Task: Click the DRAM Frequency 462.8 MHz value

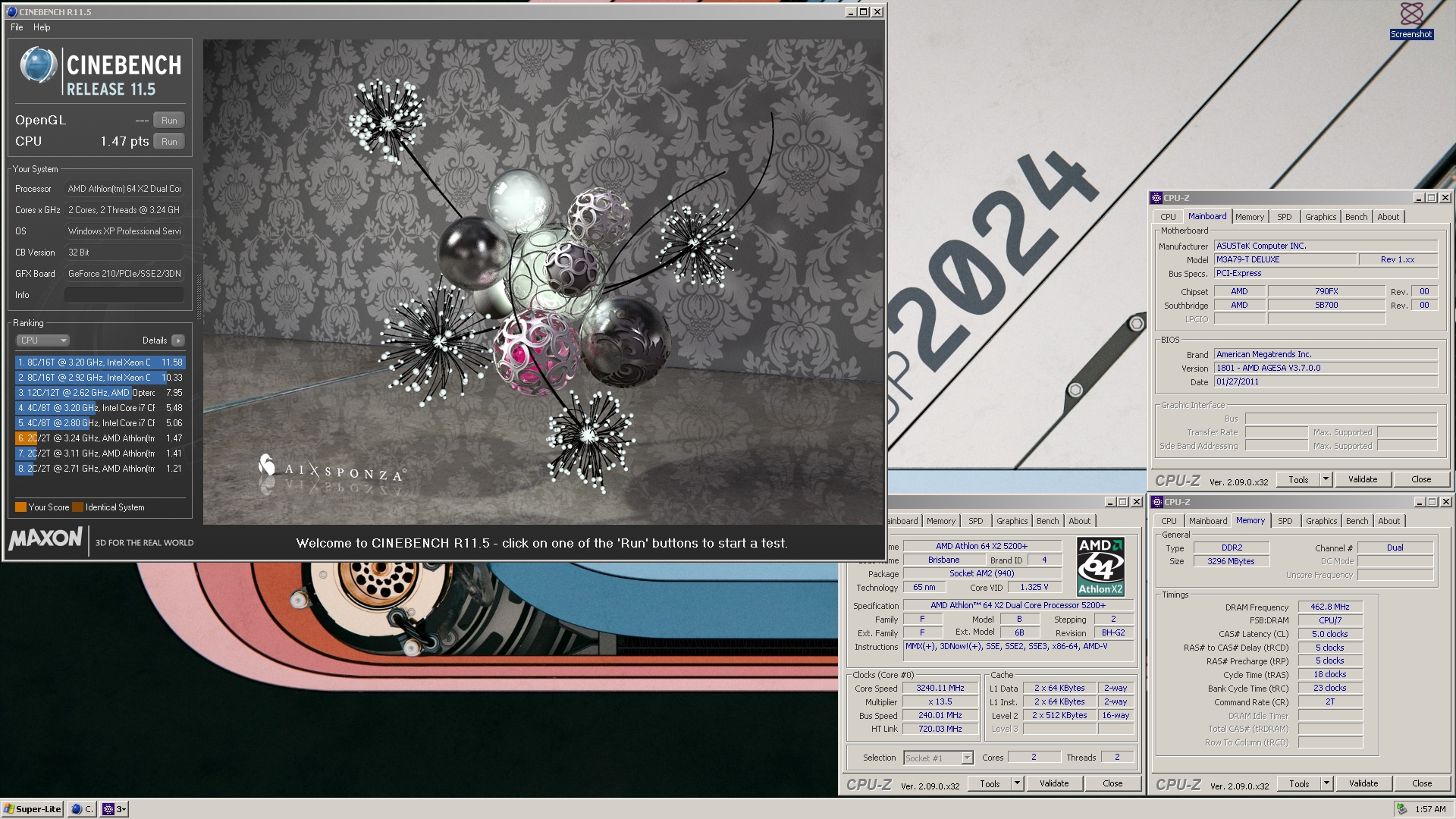Action: point(1330,607)
